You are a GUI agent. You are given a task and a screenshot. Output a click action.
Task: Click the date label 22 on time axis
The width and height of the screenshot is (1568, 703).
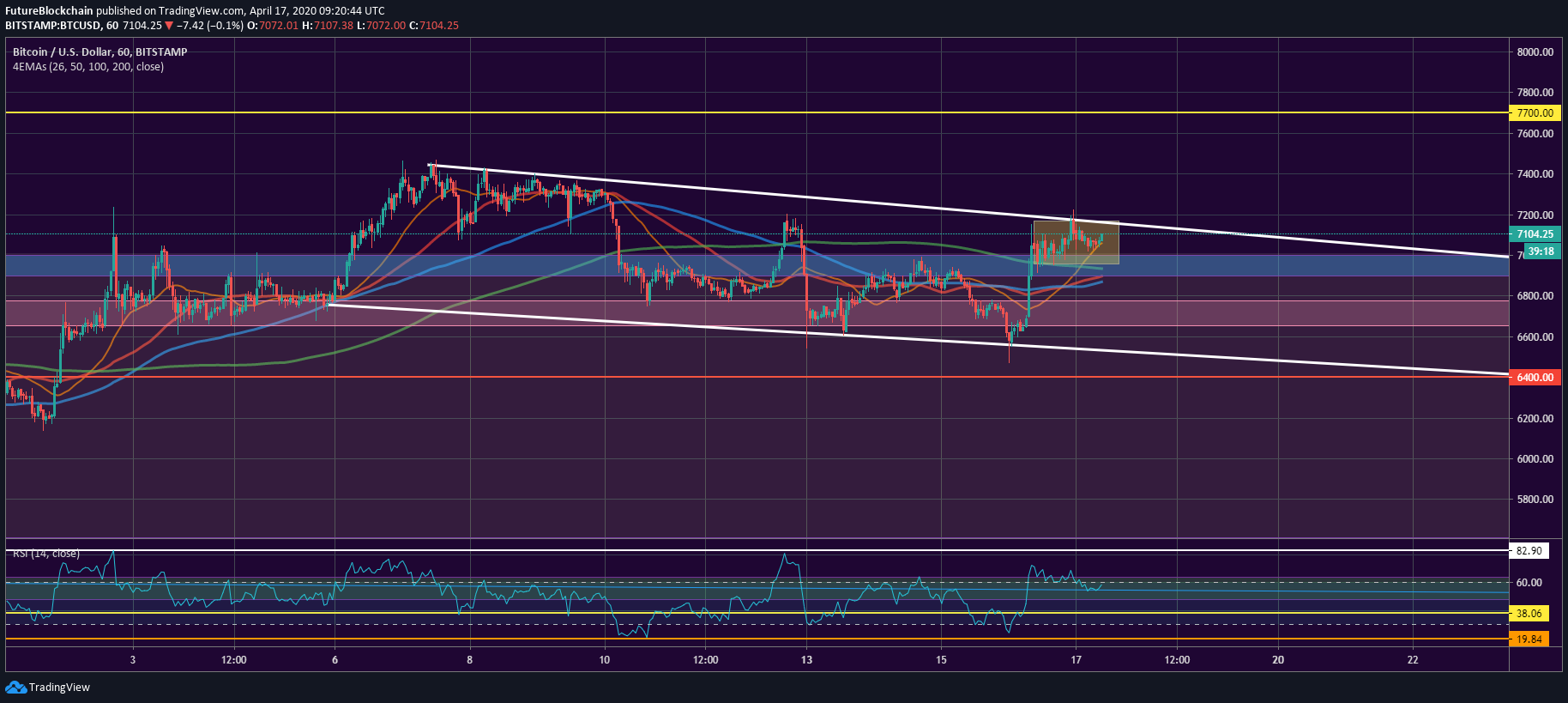(x=1413, y=660)
